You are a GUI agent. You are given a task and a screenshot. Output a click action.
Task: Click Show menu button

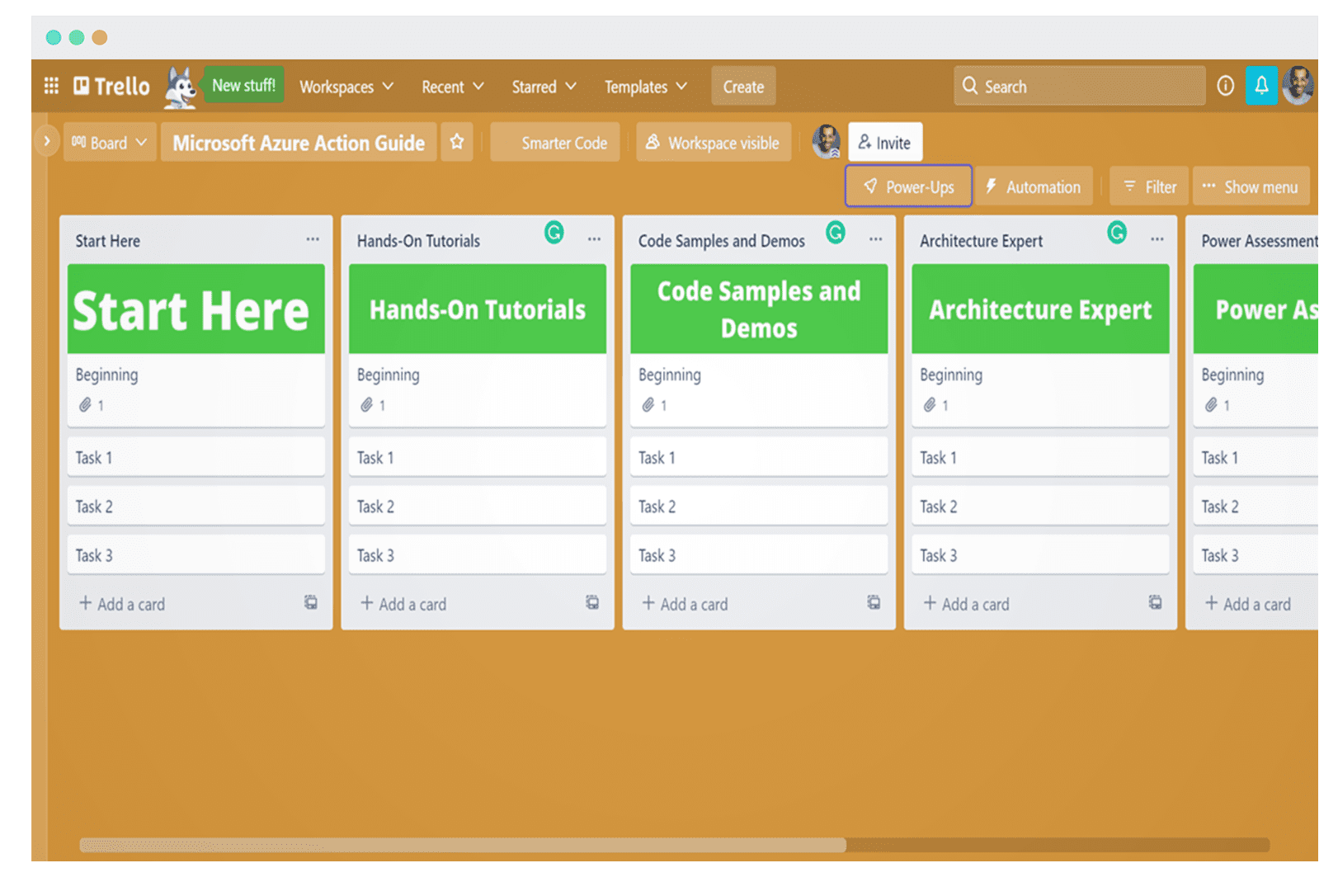pyautogui.click(x=1251, y=186)
